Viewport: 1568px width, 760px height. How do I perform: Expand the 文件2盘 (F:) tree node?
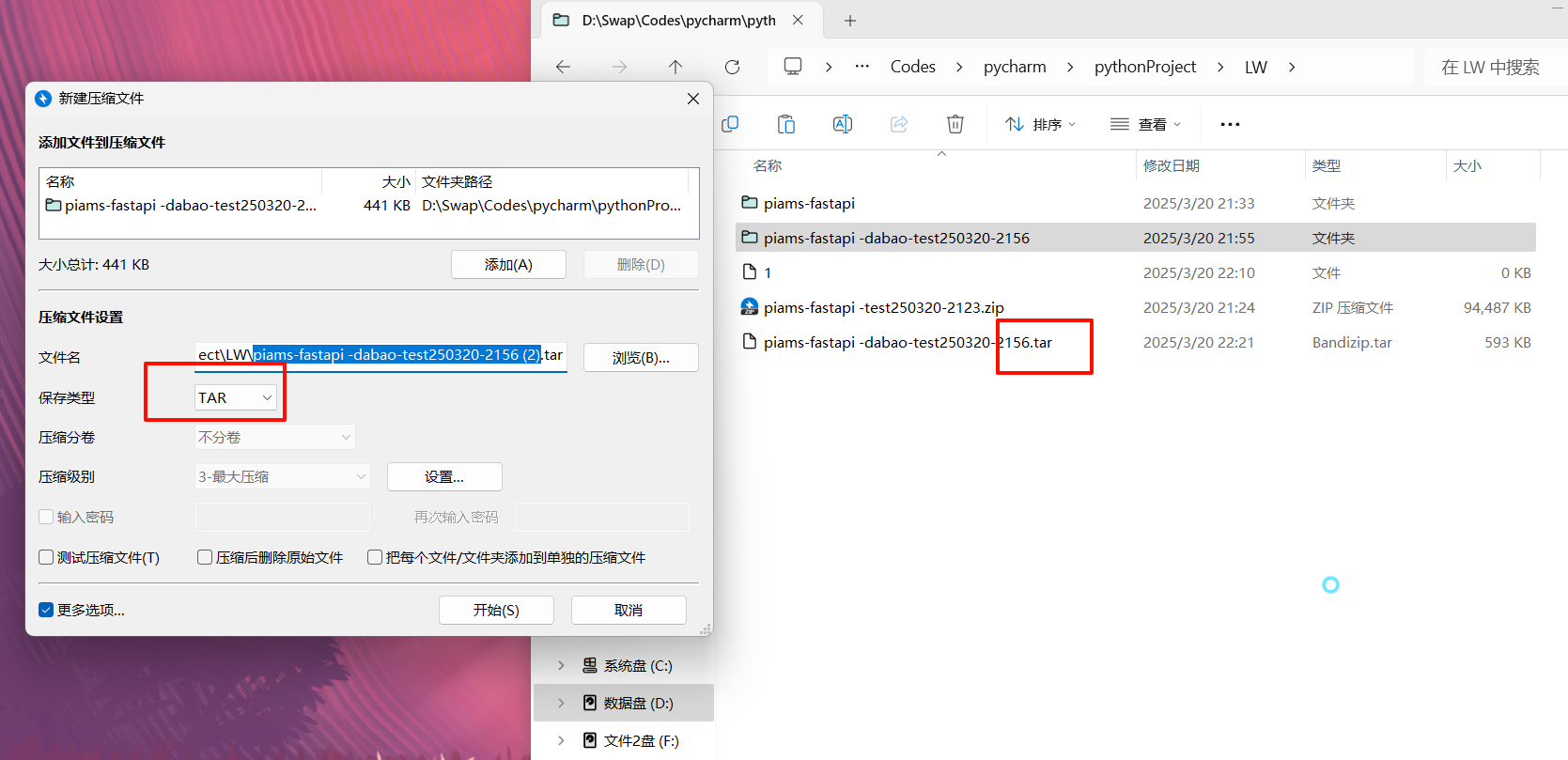(561, 740)
